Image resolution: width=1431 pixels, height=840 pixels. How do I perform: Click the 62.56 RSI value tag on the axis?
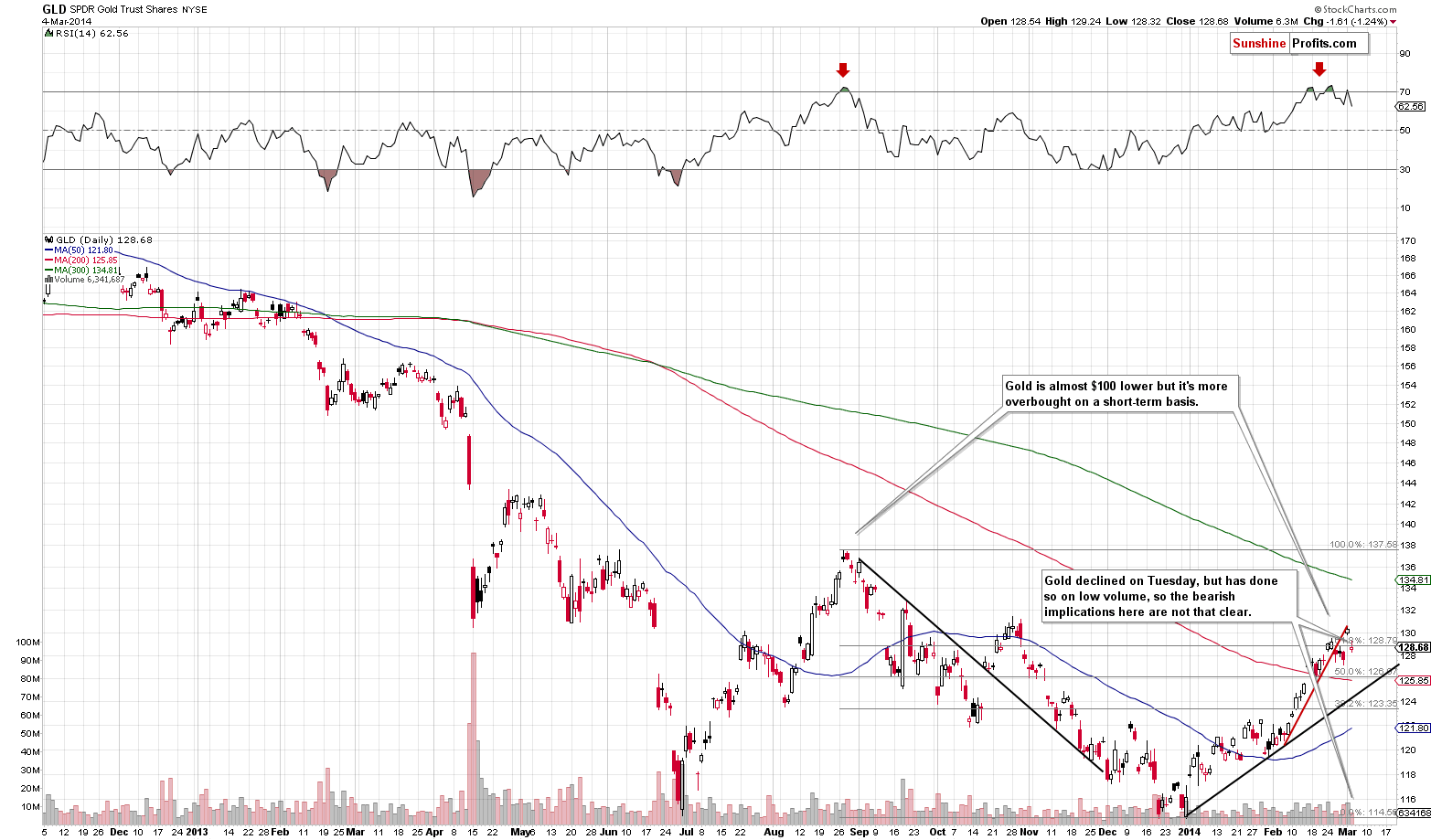coord(1411,106)
